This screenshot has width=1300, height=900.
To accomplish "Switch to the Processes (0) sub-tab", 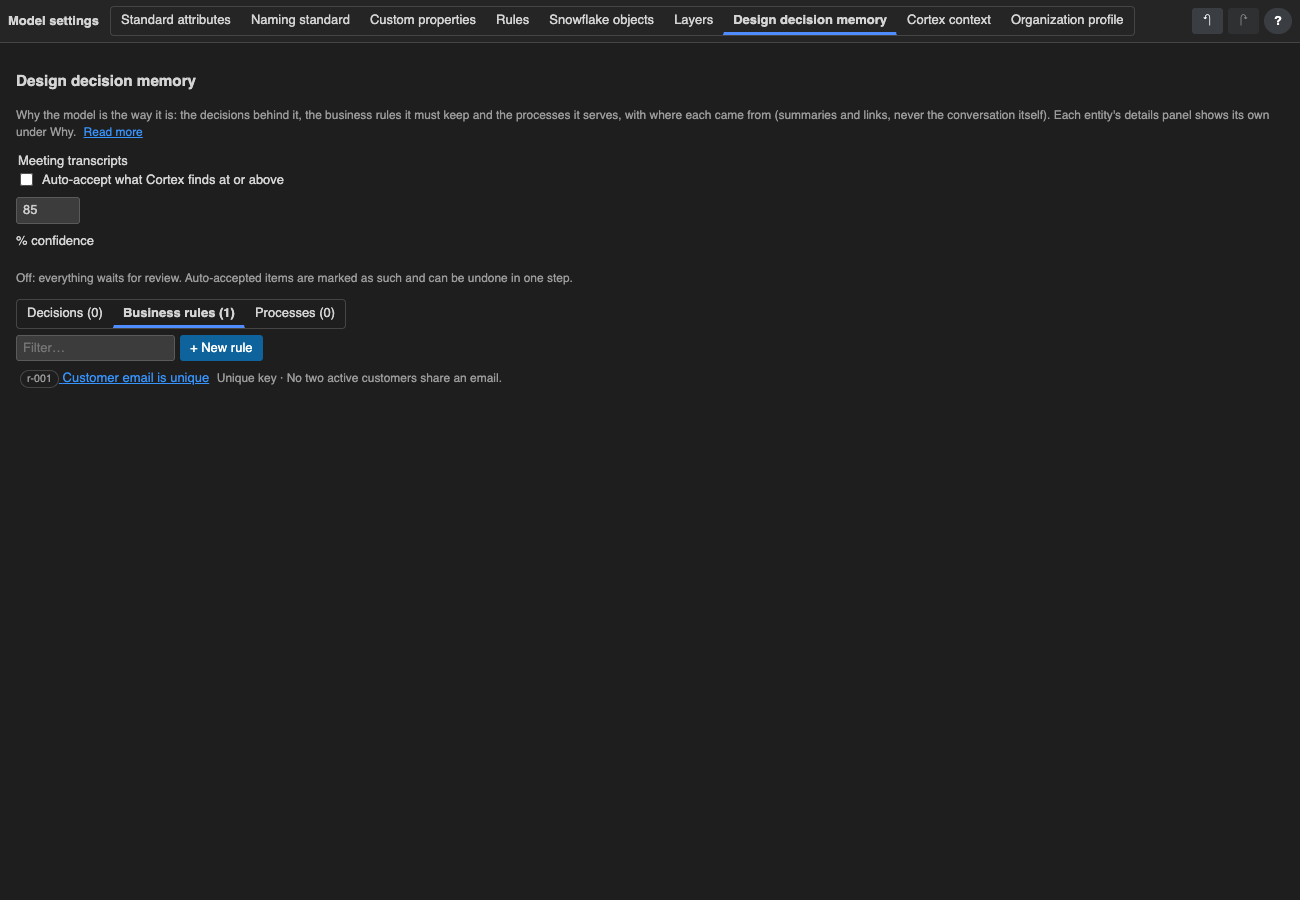I will [x=295, y=313].
